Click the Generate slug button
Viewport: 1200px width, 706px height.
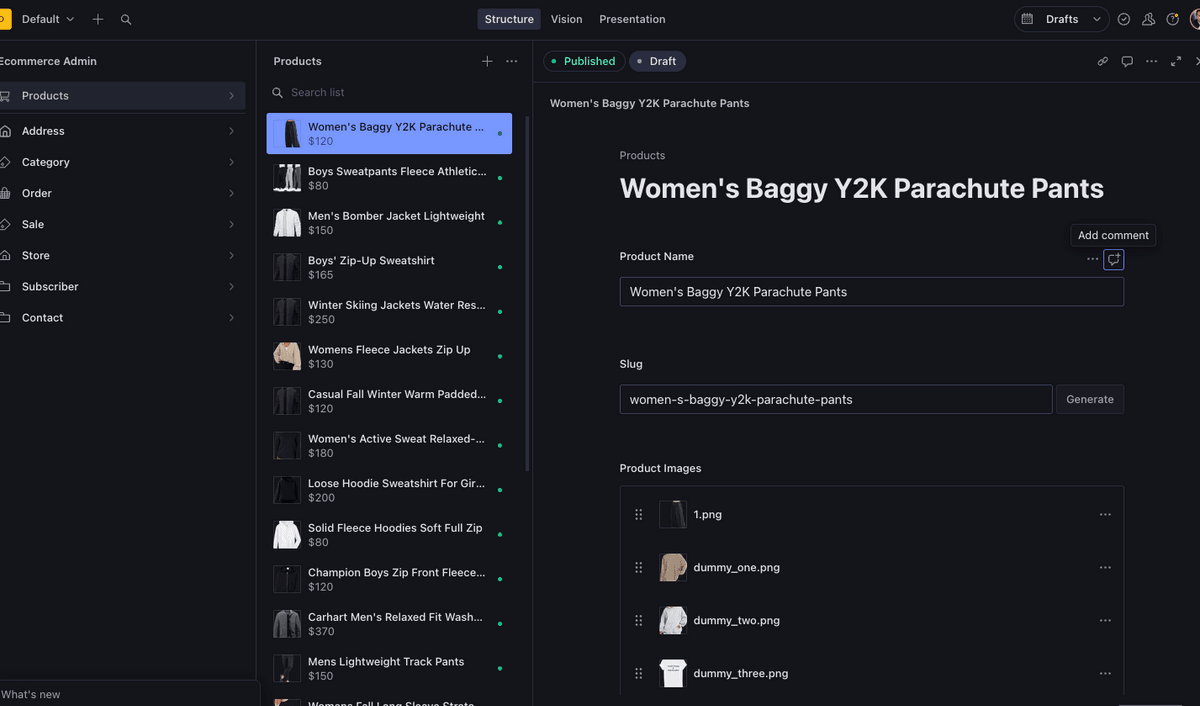(x=1089, y=399)
